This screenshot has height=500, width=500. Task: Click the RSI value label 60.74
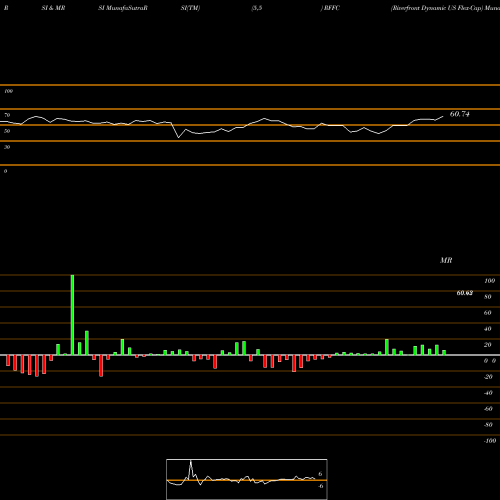click(x=459, y=114)
